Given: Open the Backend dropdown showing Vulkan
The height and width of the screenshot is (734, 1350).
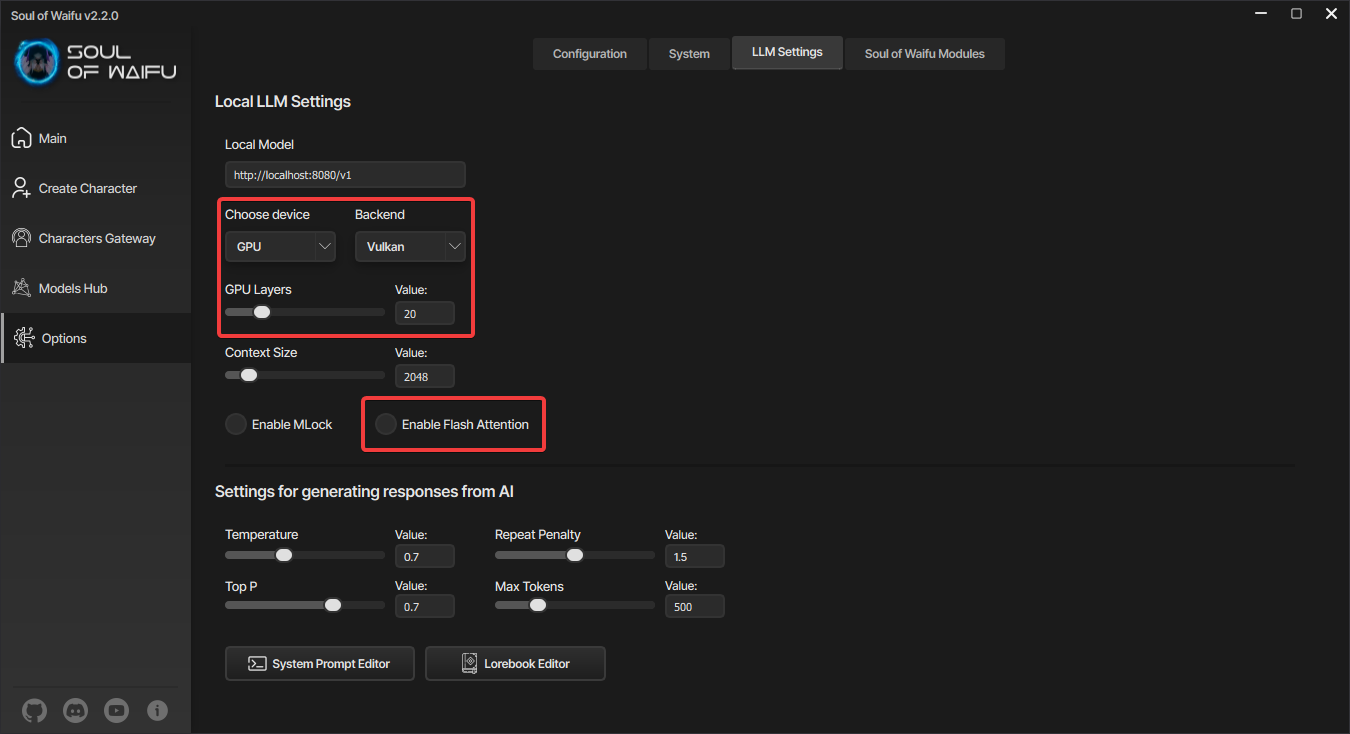Looking at the screenshot, I should click(410, 246).
